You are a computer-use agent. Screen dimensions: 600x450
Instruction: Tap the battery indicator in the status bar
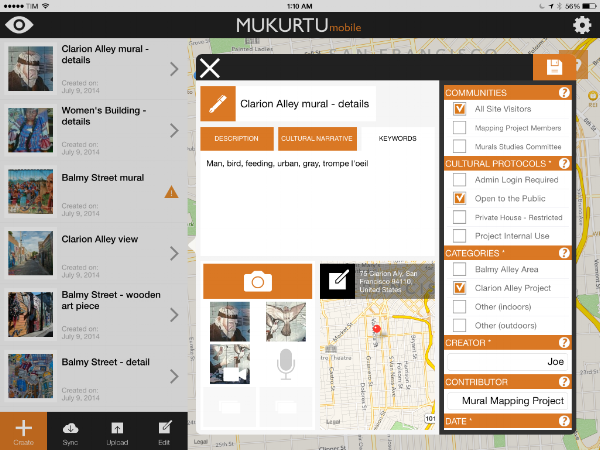pyautogui.click(x=589, y=6)
